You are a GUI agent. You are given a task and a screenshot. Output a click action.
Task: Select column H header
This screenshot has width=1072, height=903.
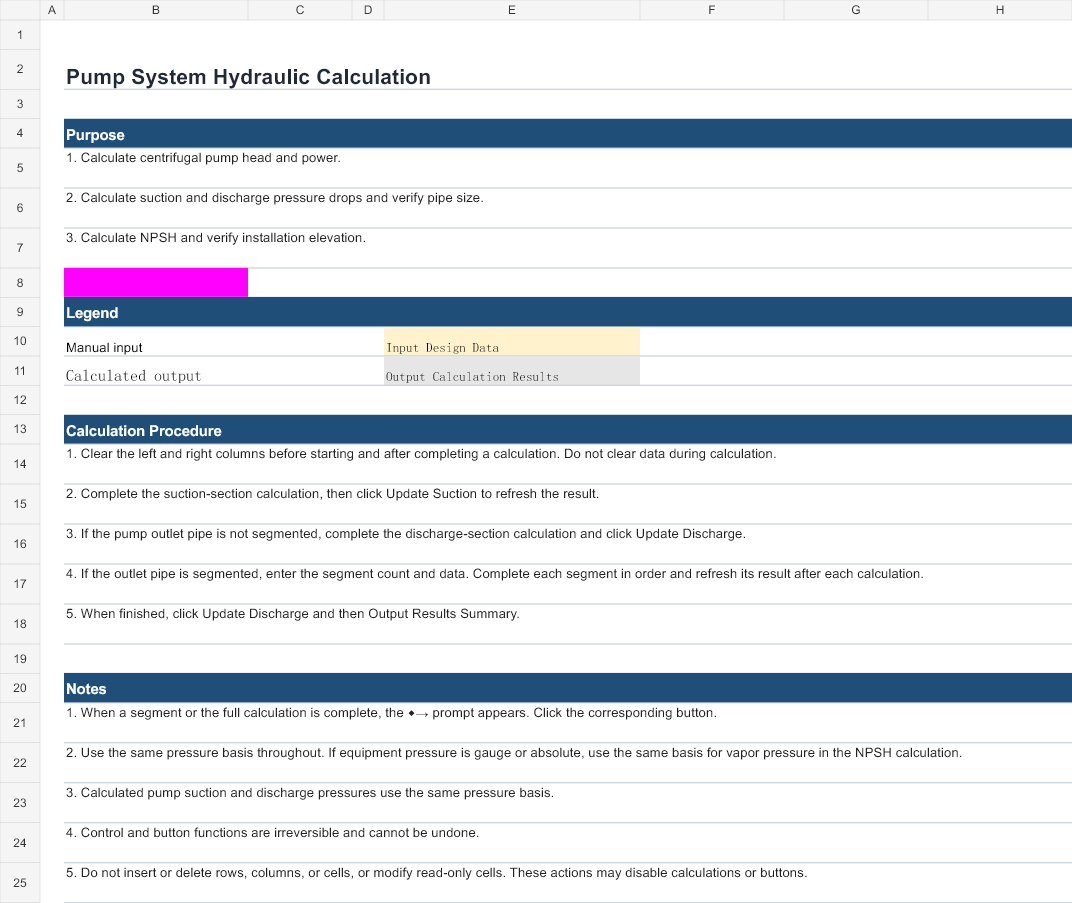(1000, 10)
